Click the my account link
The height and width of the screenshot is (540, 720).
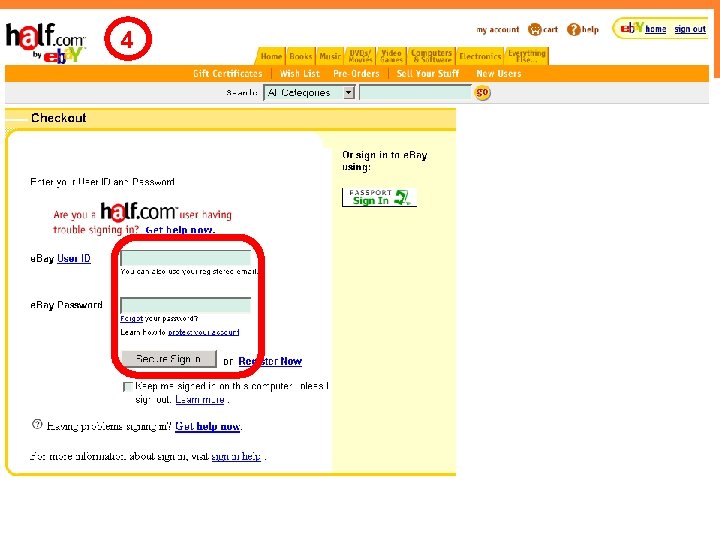pyautogui.click(x=498, y=30)
